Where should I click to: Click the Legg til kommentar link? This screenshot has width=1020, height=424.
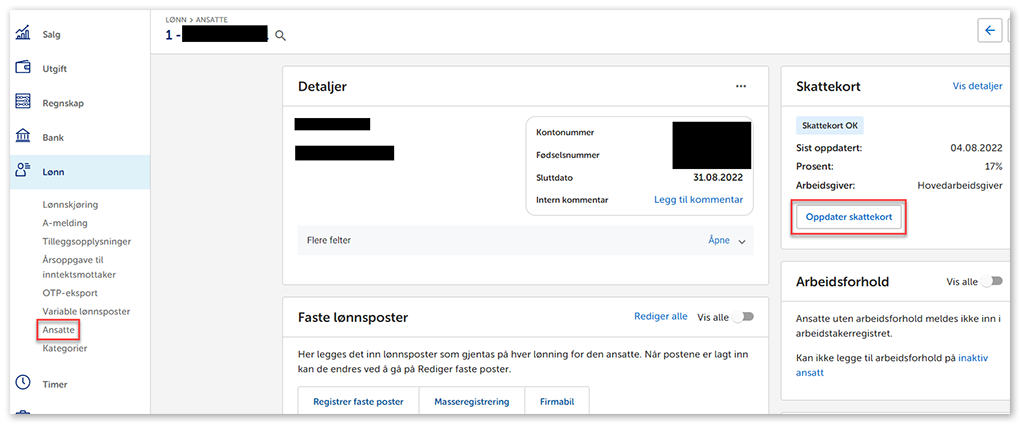(698, 199)
